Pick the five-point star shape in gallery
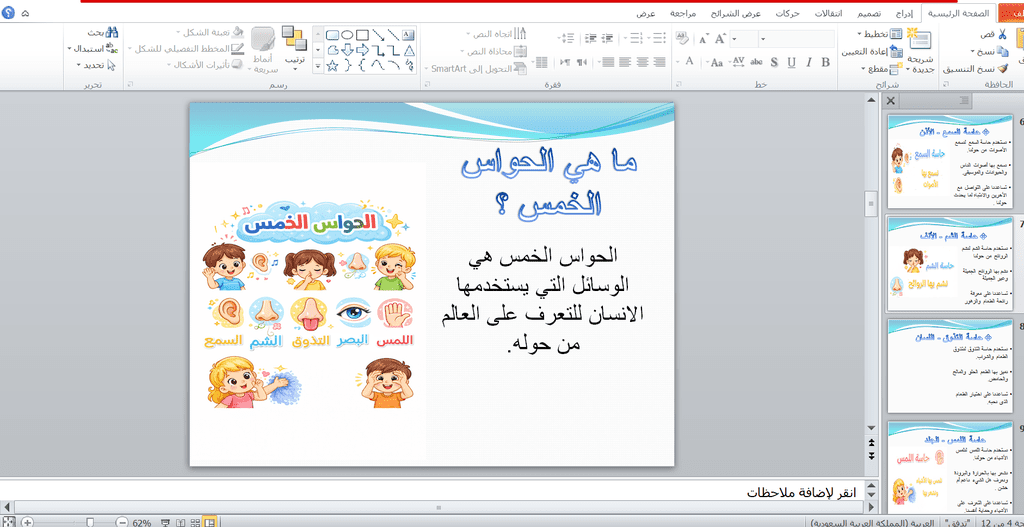Image resolution: width=1024 pixels, height=527 pixels. point(332,65)
